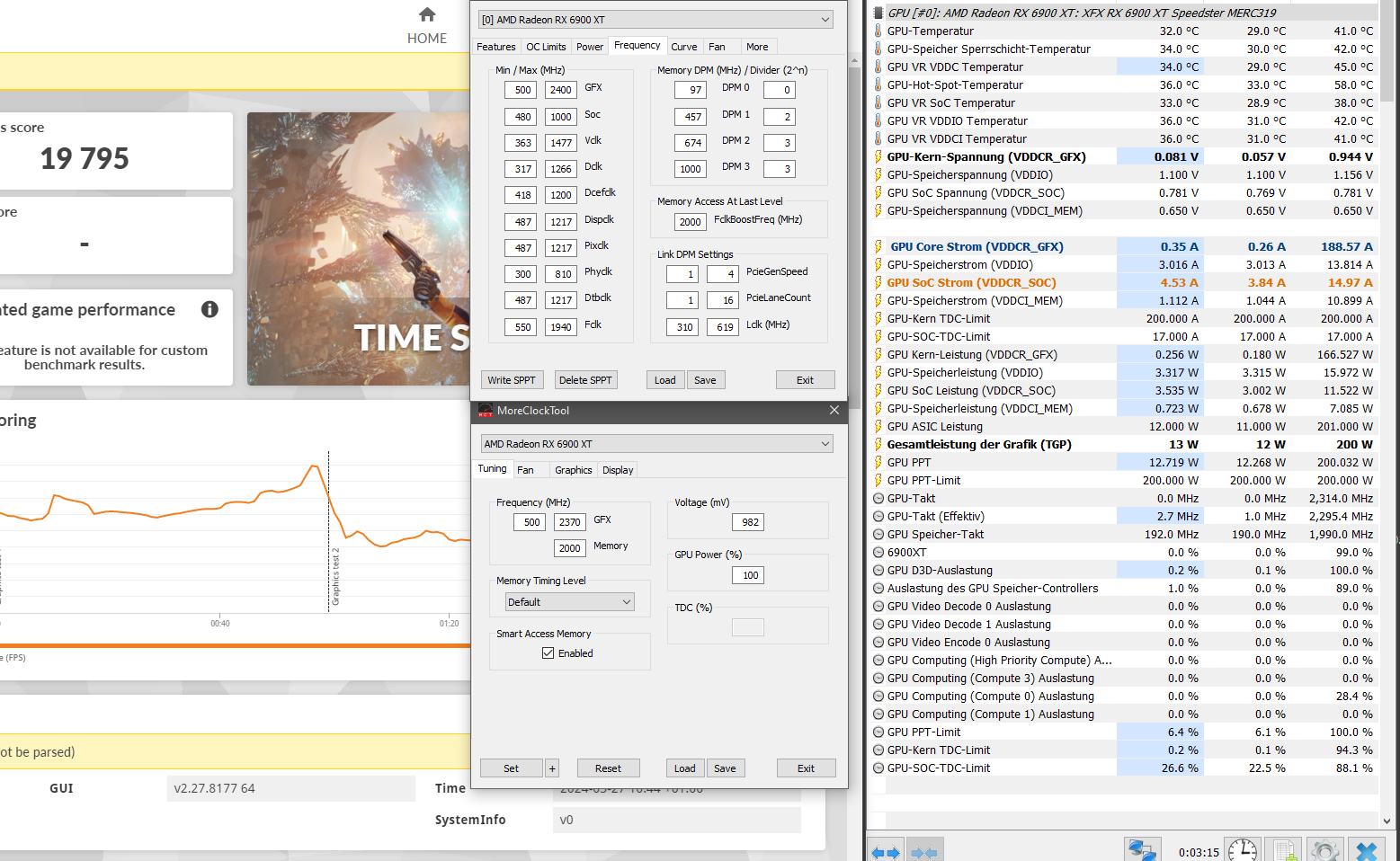
Task: Click lightning icon of GPU SoC Strom row
Action: [x=878, y=282]
